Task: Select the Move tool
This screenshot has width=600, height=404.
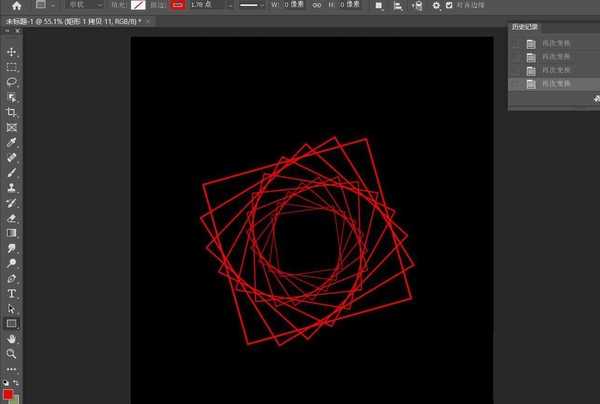Action: click(x=11, y=52)
